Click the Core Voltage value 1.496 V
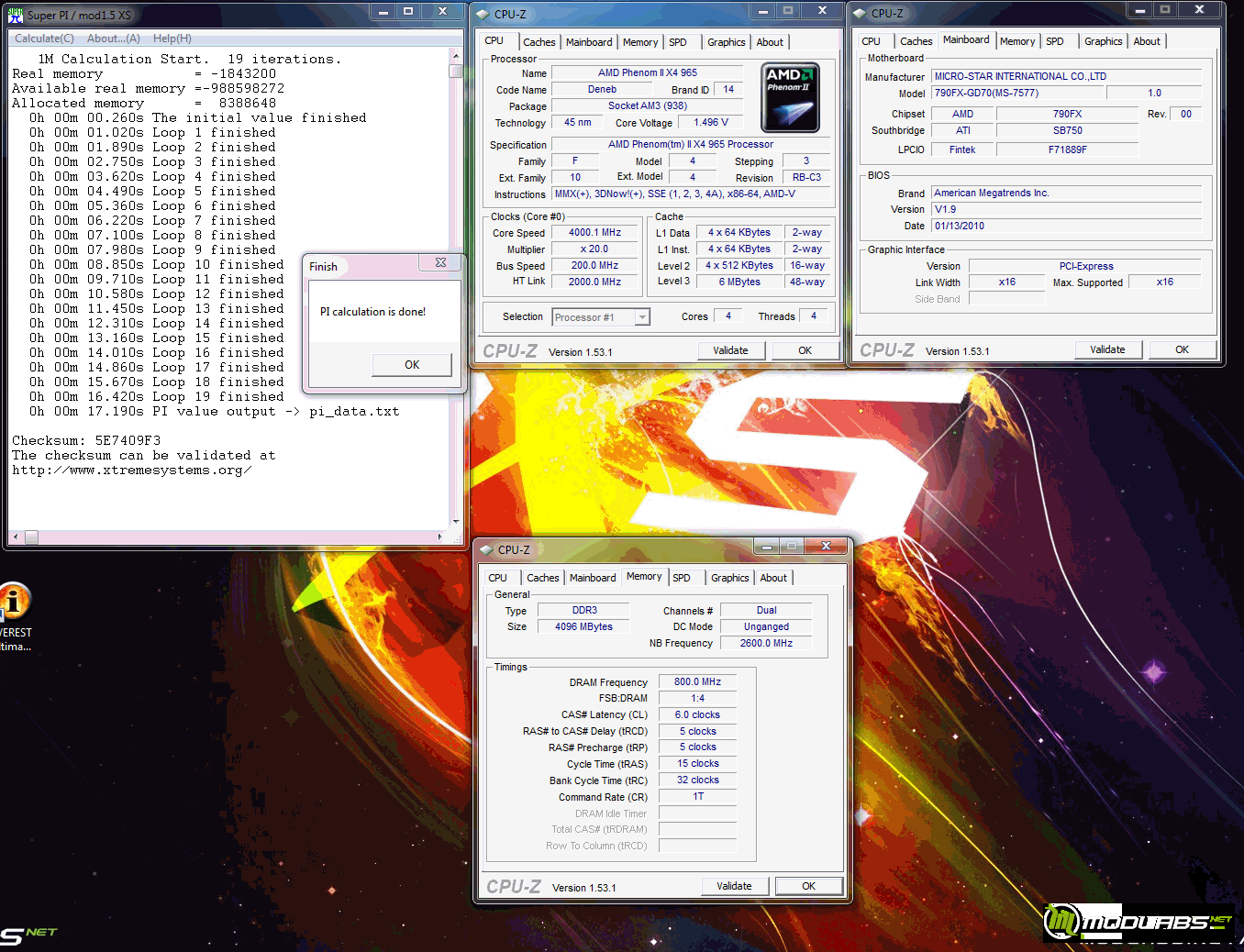The height and width of the screenshot is (952, 1244). (x=711, y=123)
